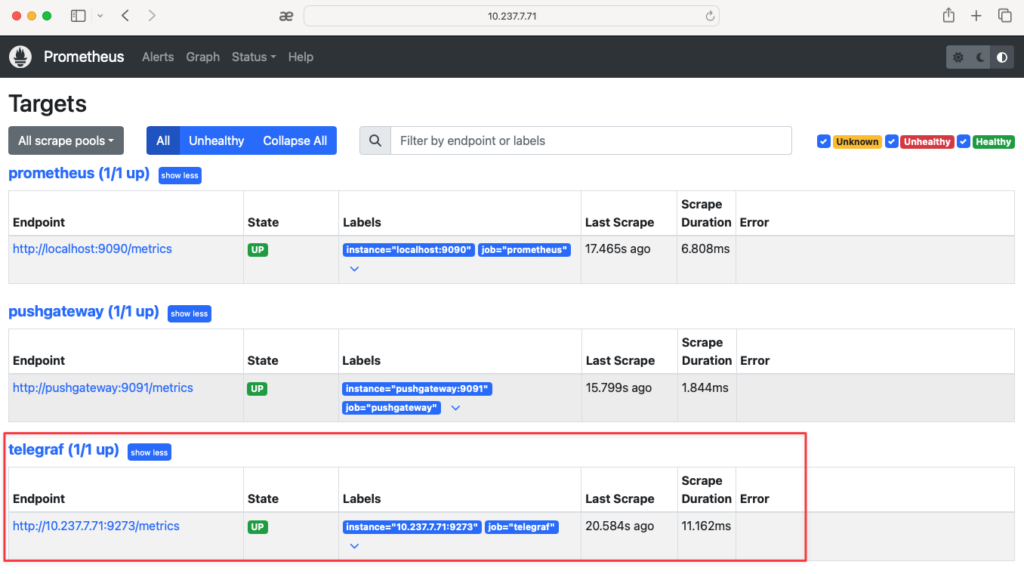Open the Safari share icon
The height and width of the screenshot is (574, 1024).
click(948, 15)
